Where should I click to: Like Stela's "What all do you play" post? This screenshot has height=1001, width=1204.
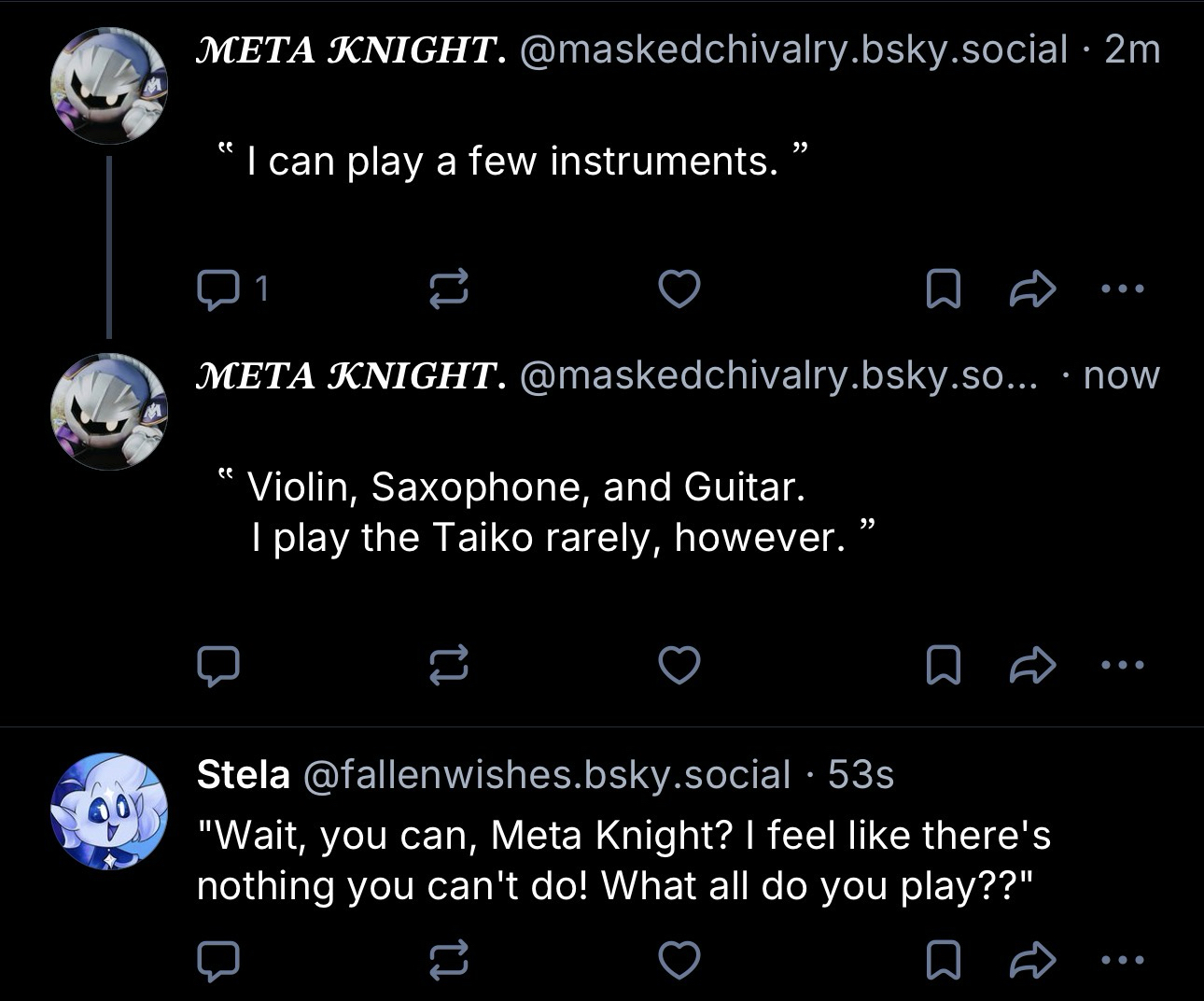point(679,961)
